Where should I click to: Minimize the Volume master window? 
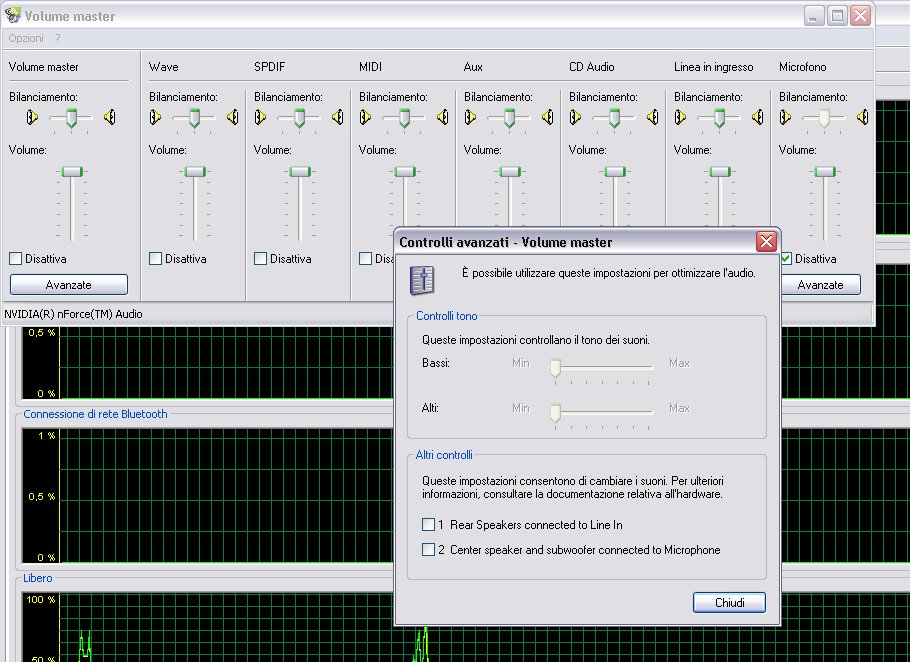click(814, 16)
